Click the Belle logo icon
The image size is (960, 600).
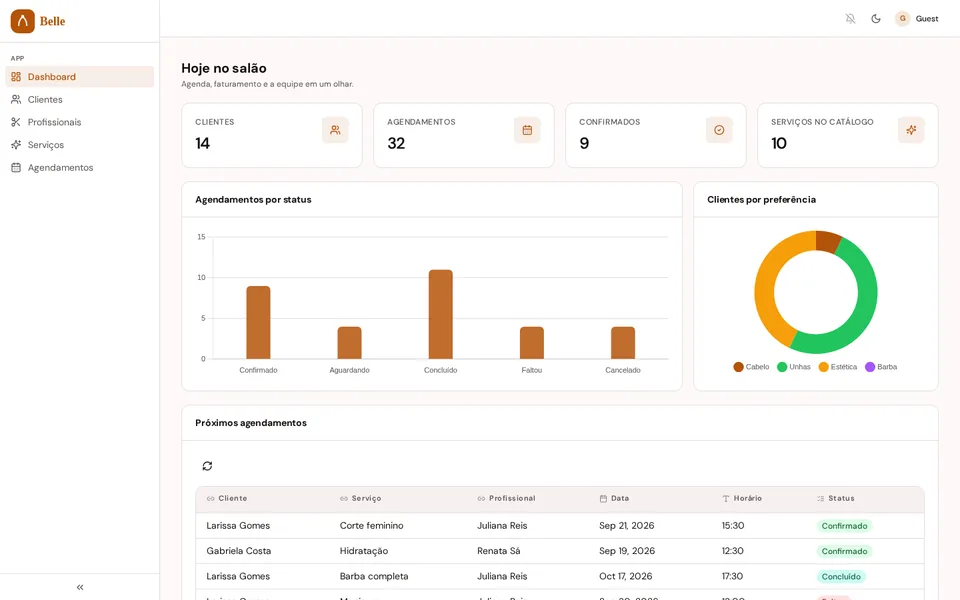click(x=23, y=21)
